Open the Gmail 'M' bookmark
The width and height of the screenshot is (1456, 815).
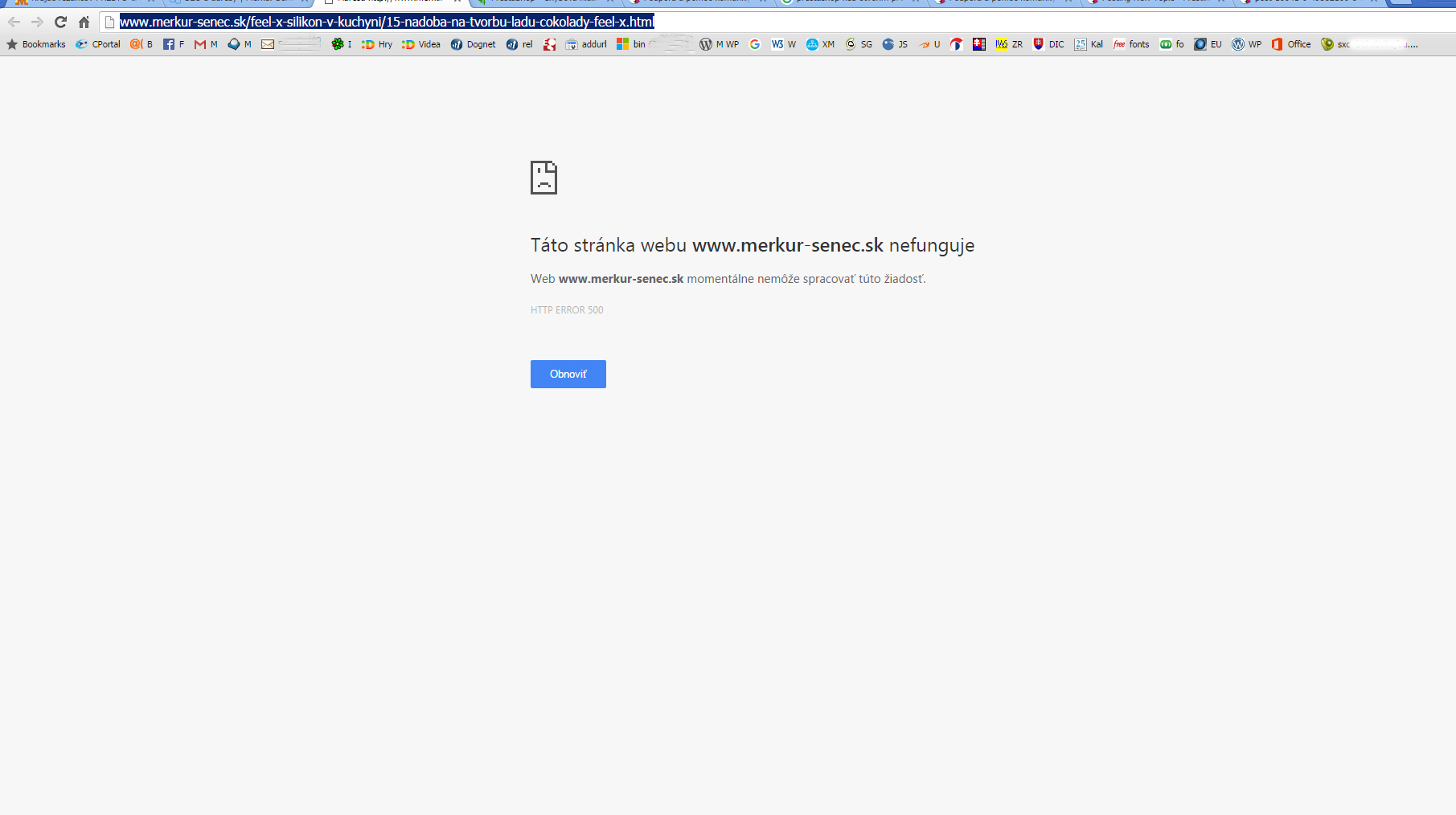coord(206,44)
